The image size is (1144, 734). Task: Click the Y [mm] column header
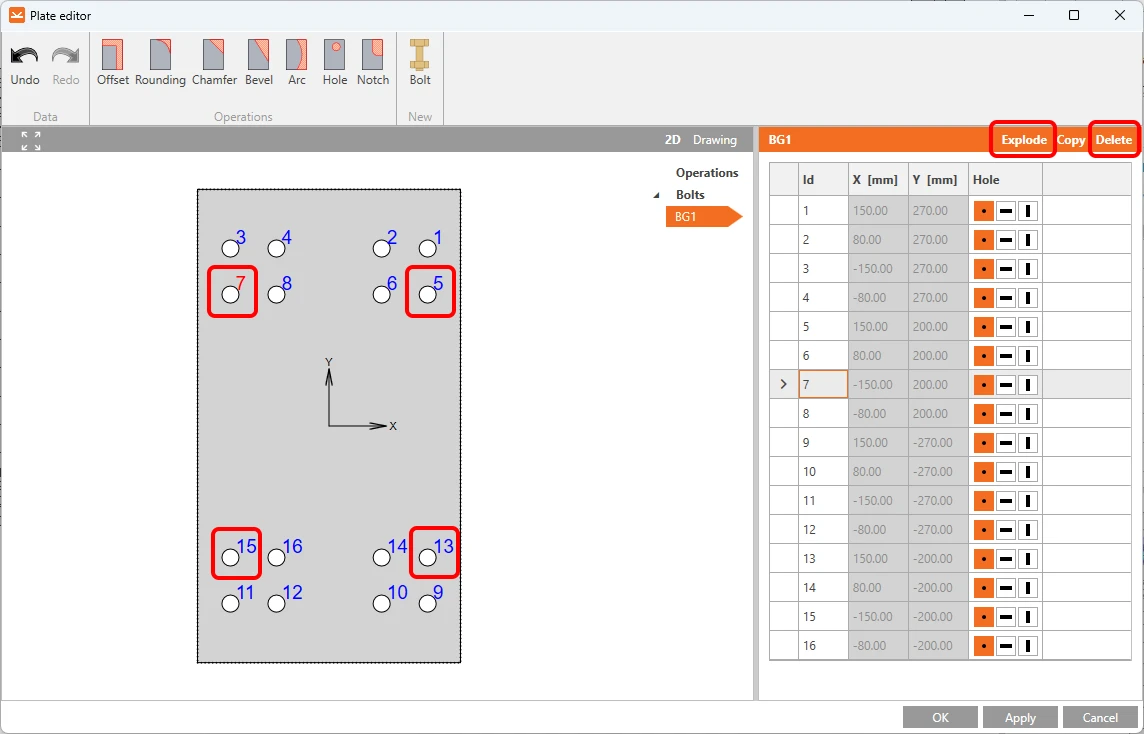click(938, 179)
